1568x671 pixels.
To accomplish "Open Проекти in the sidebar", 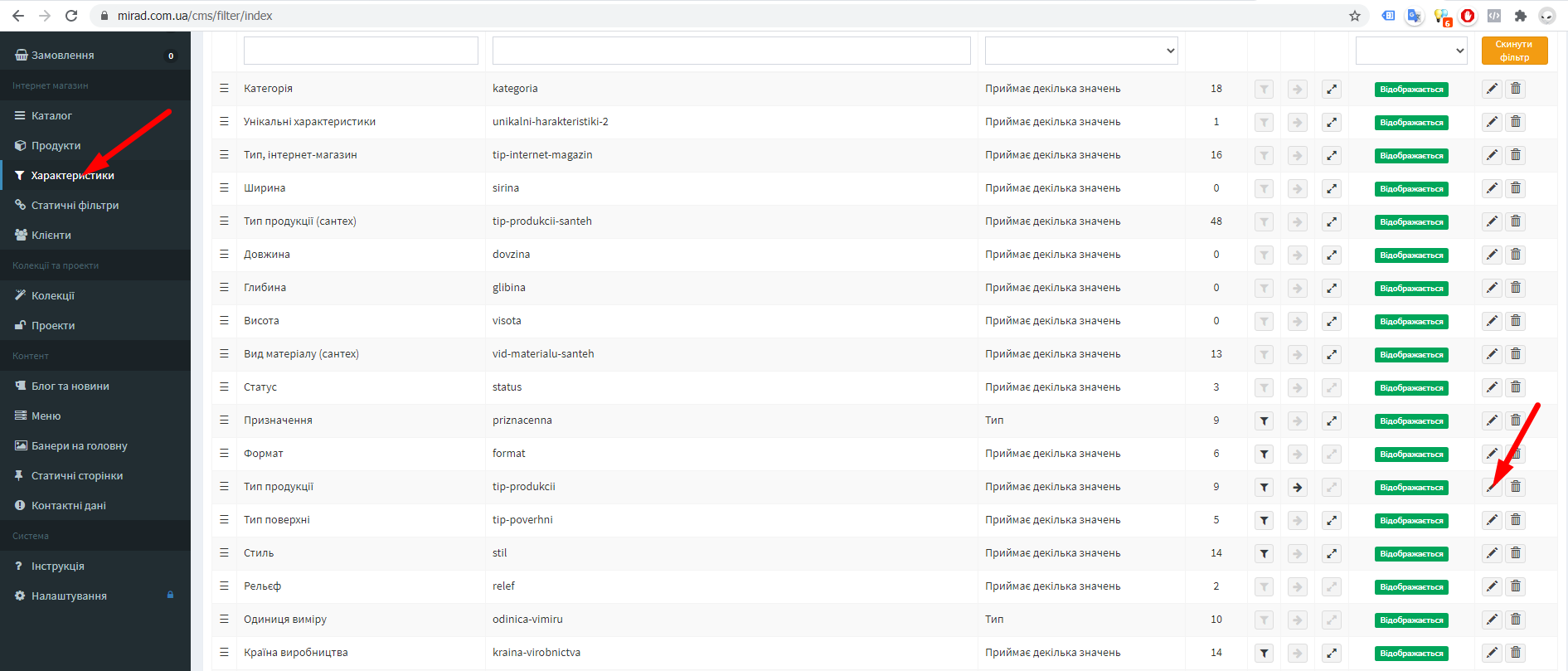I will (95, 325).
